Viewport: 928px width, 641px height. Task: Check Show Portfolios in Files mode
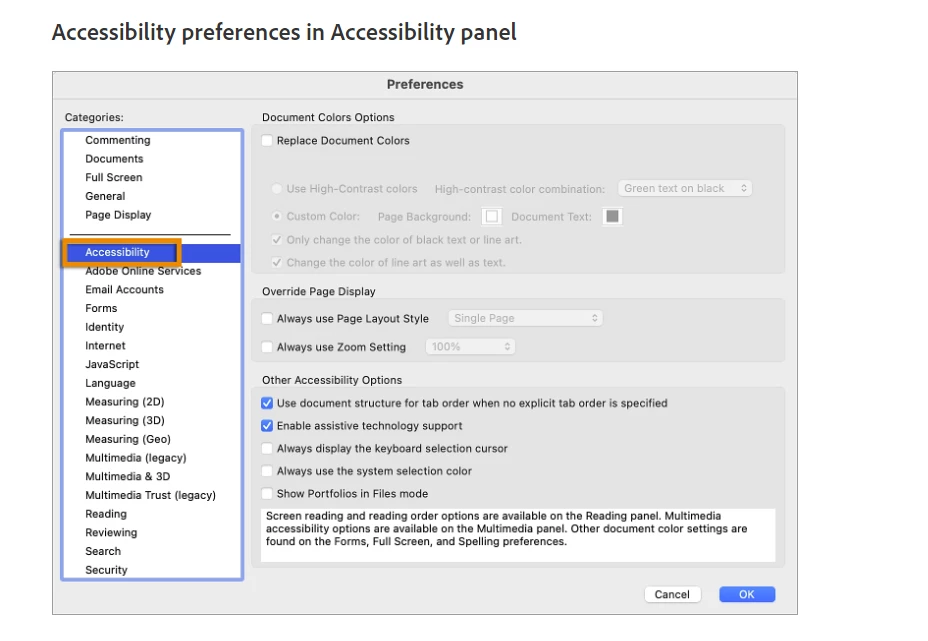point(267,494)
